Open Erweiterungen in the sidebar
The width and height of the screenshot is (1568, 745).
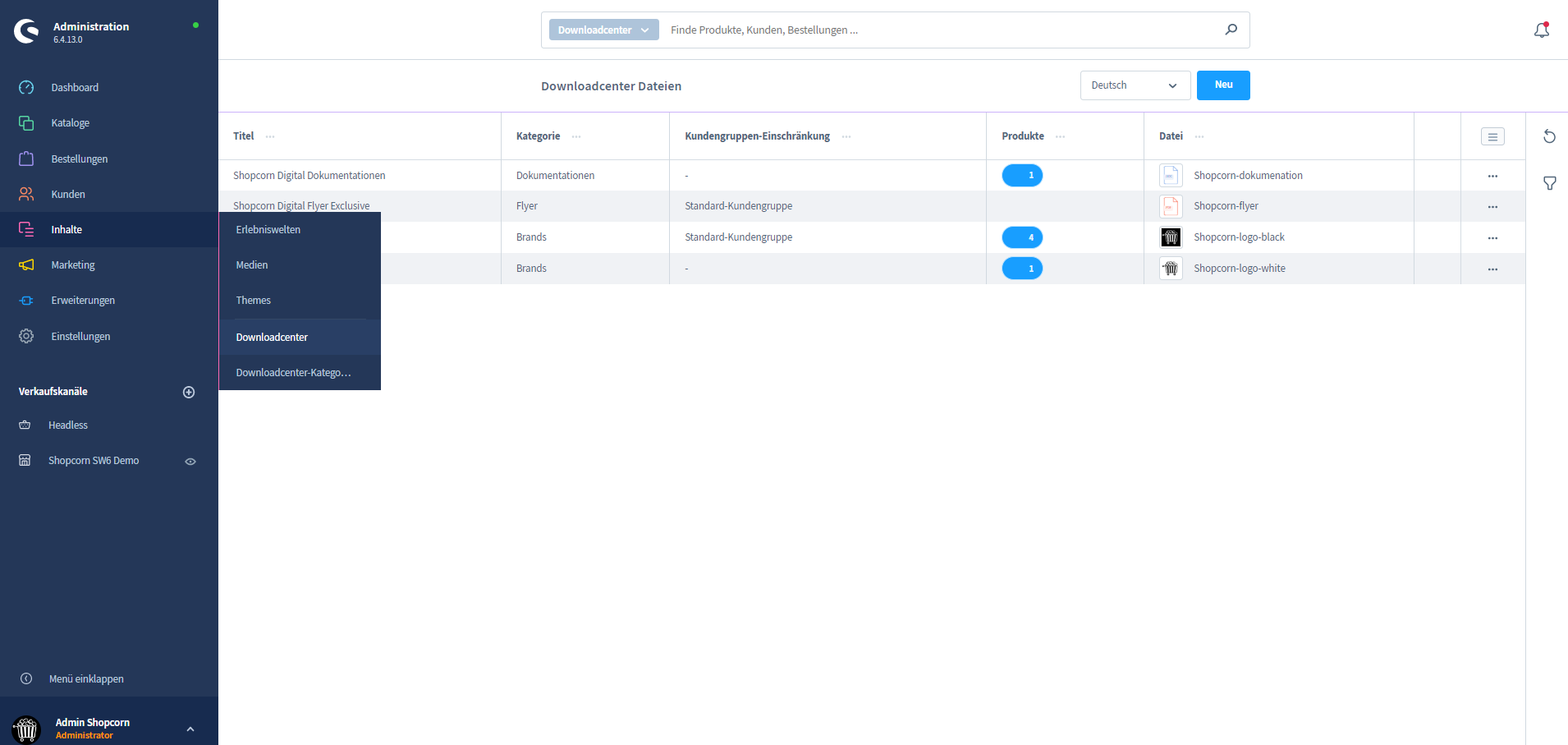coord(83,300)
